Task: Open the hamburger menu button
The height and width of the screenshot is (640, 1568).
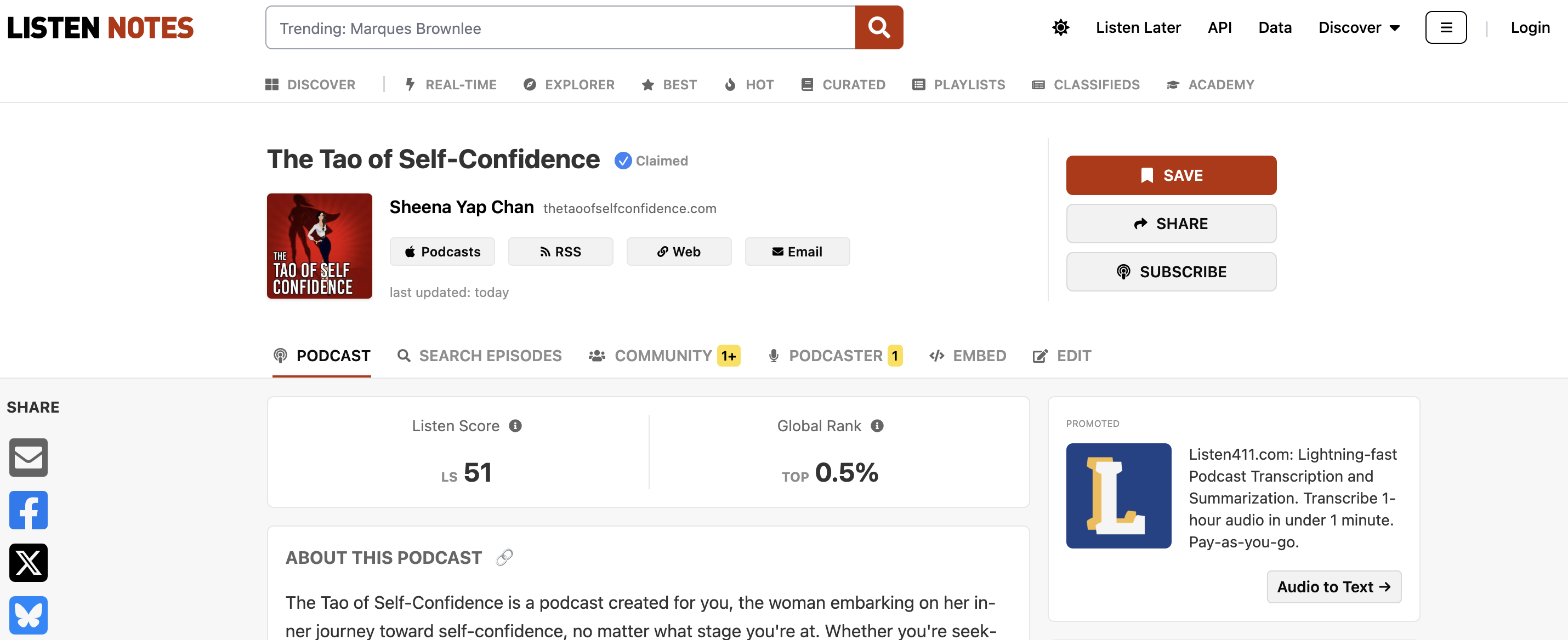Action: [x=1446, y=27]
